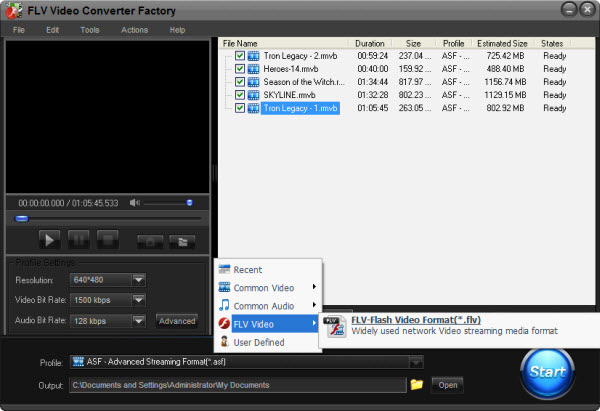Click the app logo in title bar

(13, 11)
